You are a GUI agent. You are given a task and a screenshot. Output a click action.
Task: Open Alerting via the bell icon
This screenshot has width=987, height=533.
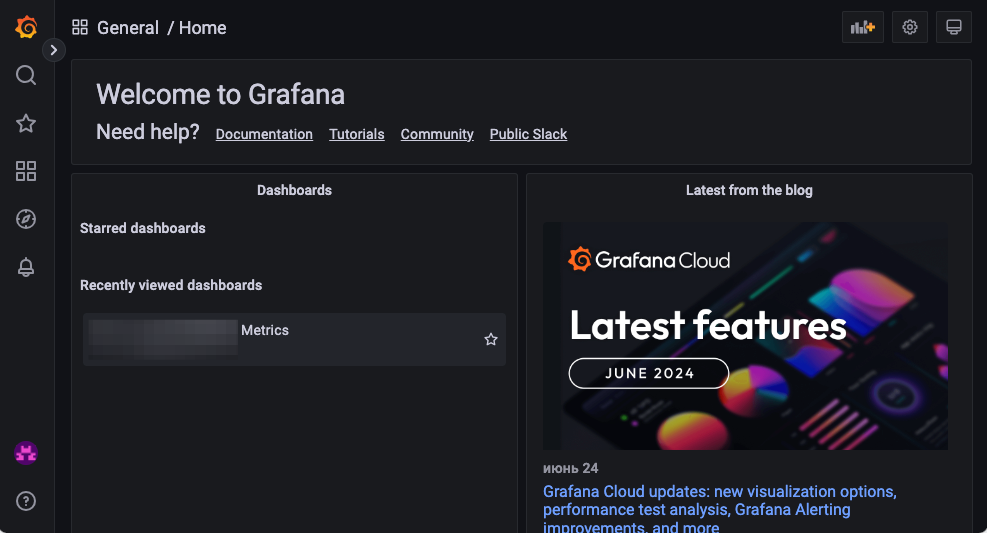pyautogui.click(x=26, y=267)
